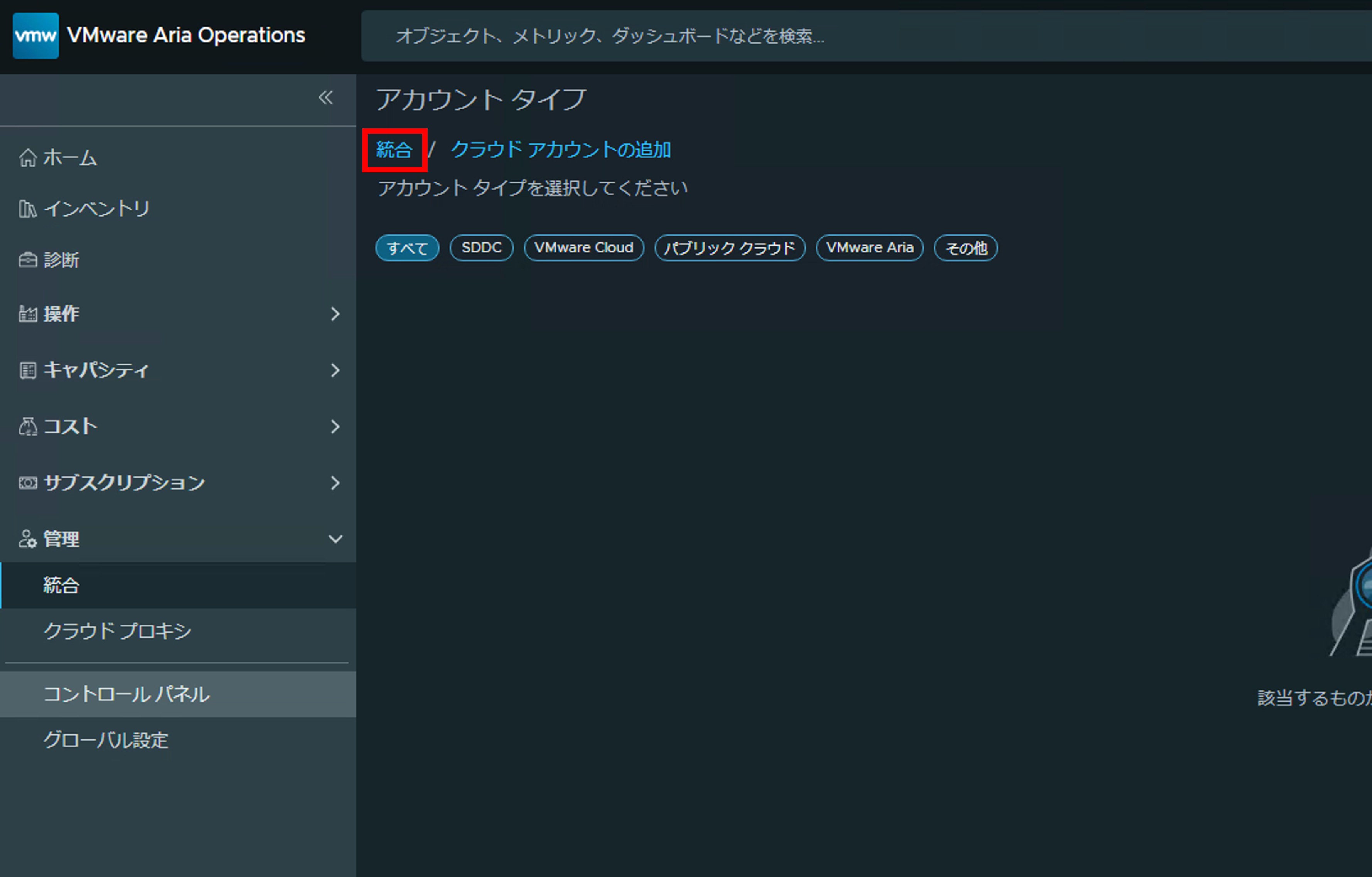
Task: Select the パブリック クラウド filter pill
Action: 730,248
